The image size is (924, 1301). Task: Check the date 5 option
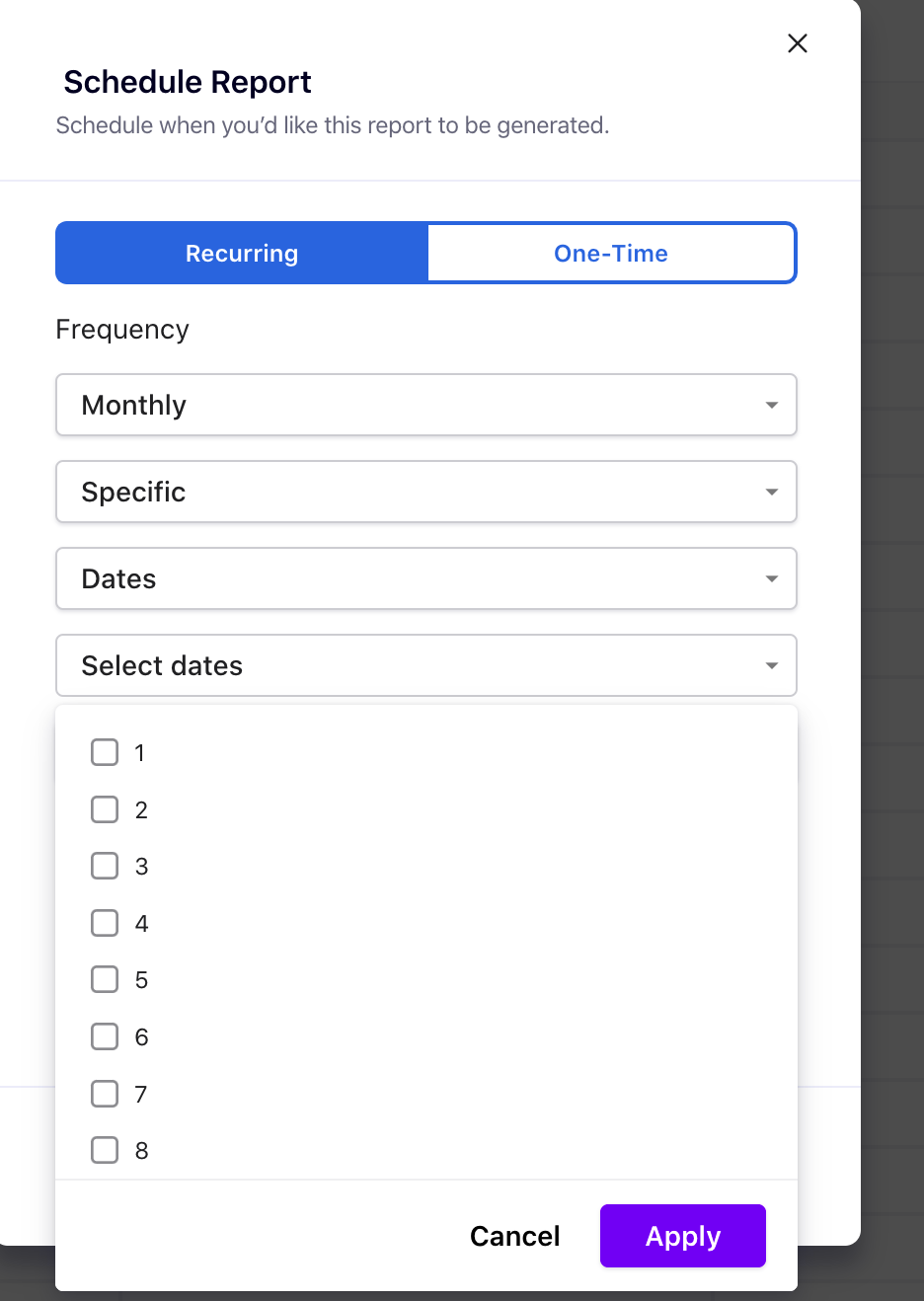105,979
